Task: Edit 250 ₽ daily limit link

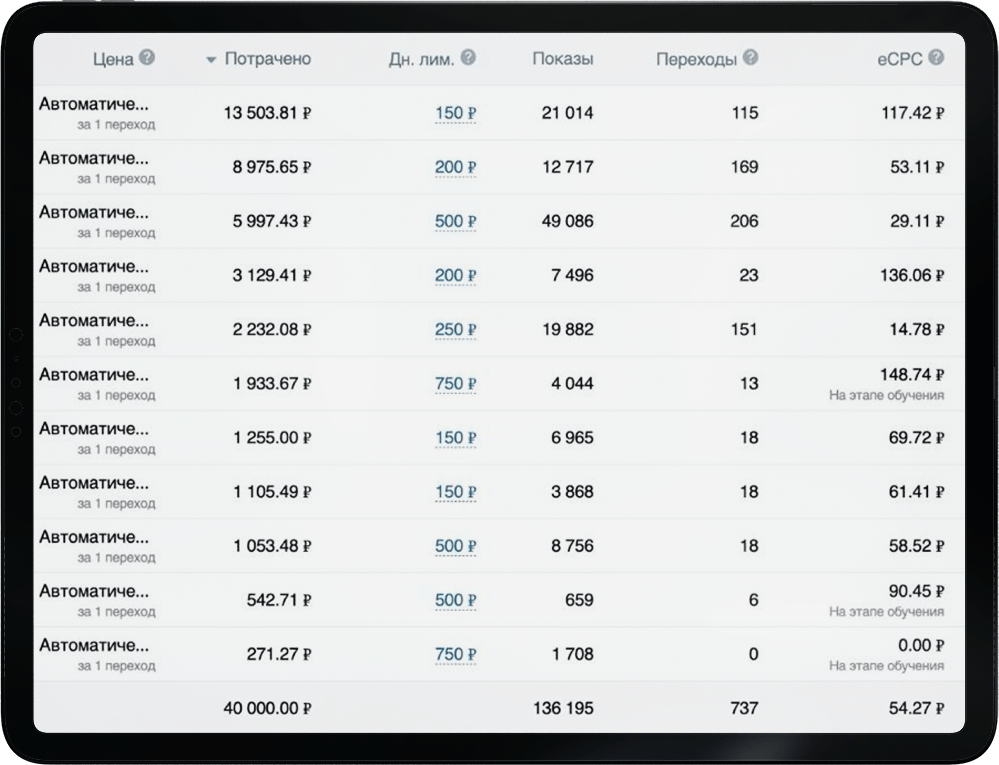Action: pos(455,329)
